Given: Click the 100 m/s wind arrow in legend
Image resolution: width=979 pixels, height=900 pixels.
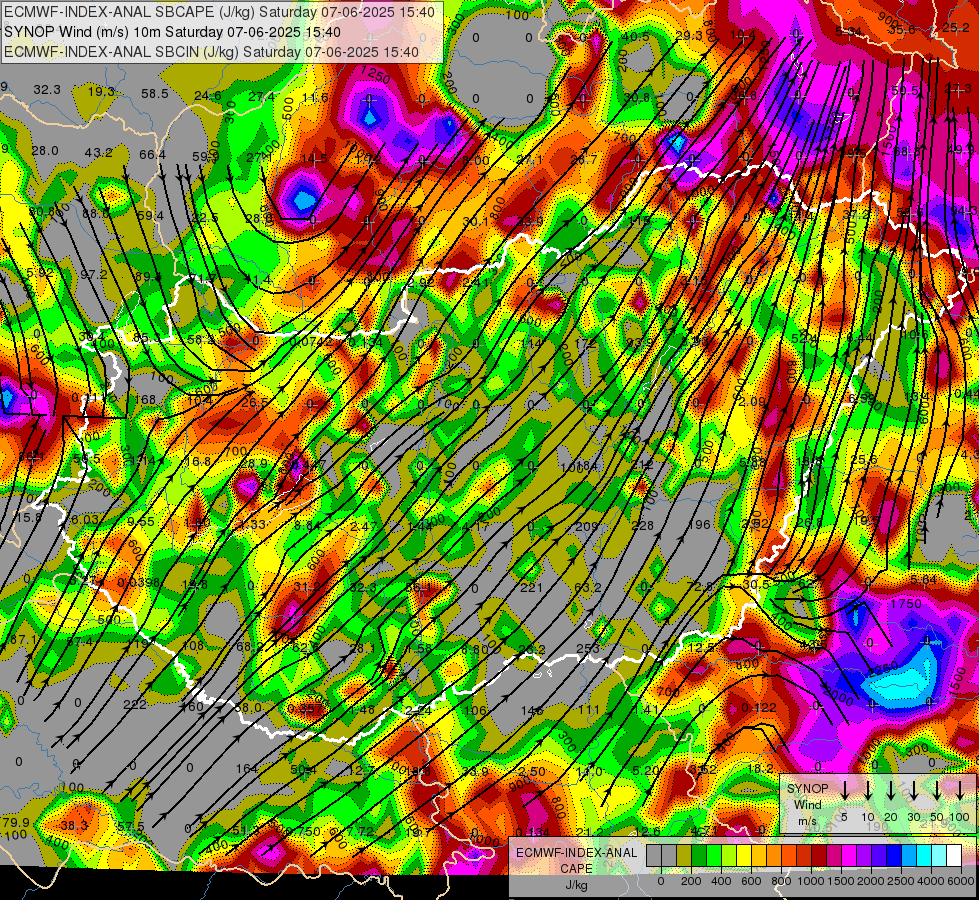Looking at the screenshot, I should tap(960, 790).
